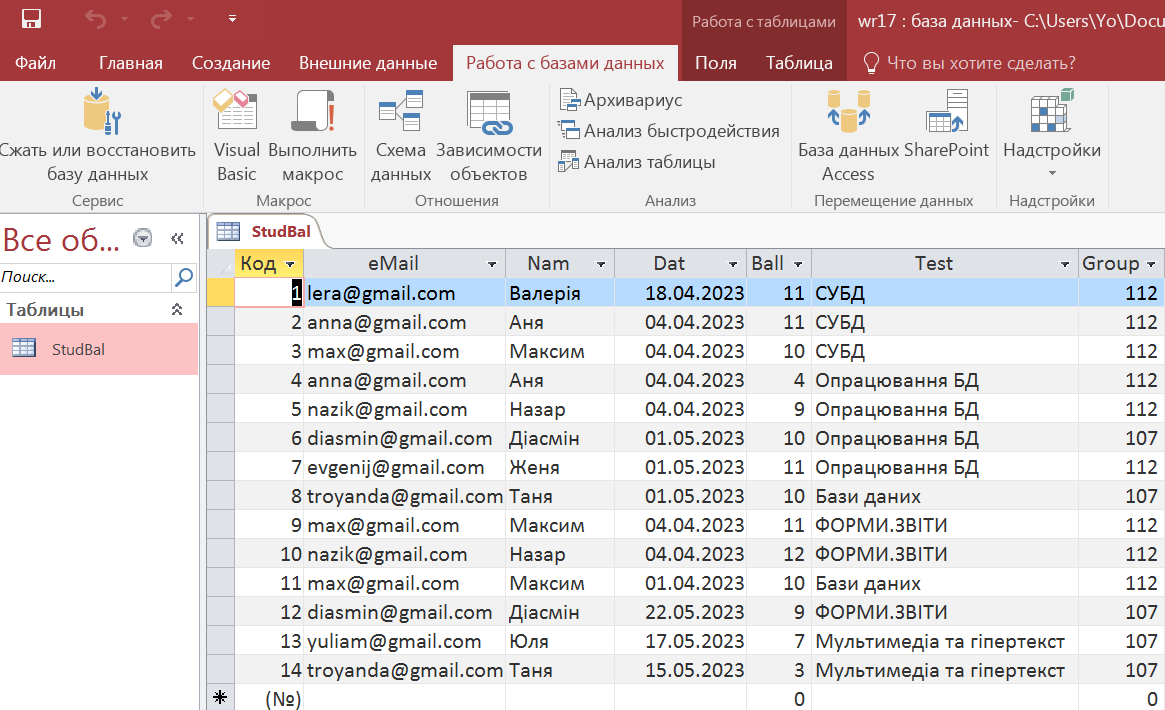Open the Visual Basic editor
Screen dimensions: 1165x710
[237, 112]
